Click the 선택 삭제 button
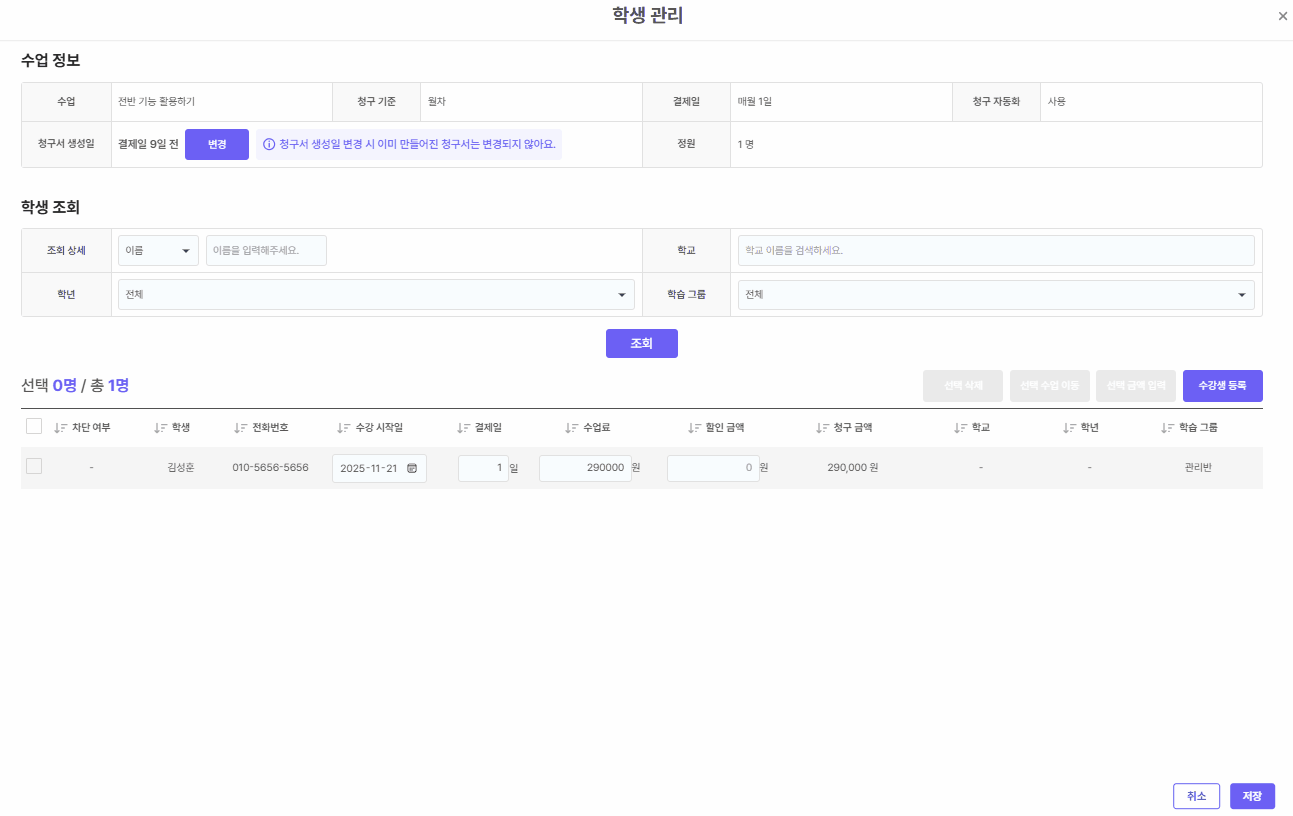Image resolution: width=1293 pixels, height=816 pixels. pos(963,385)
